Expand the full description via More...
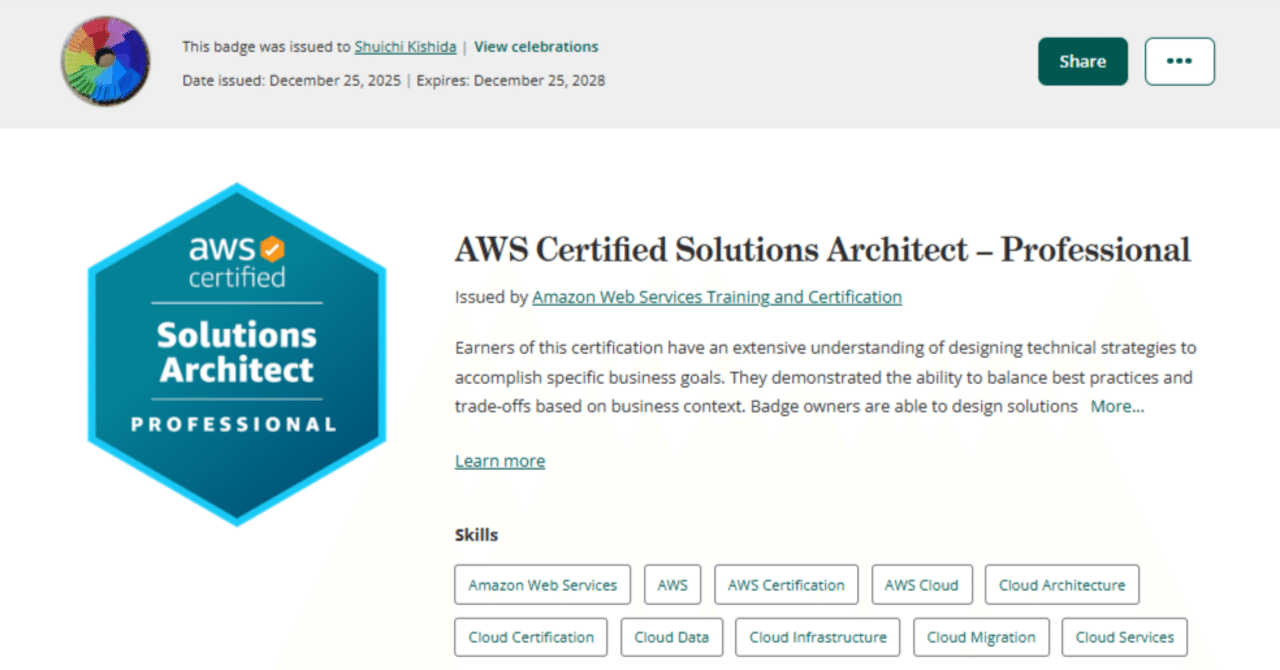 tap(1117, 406)
